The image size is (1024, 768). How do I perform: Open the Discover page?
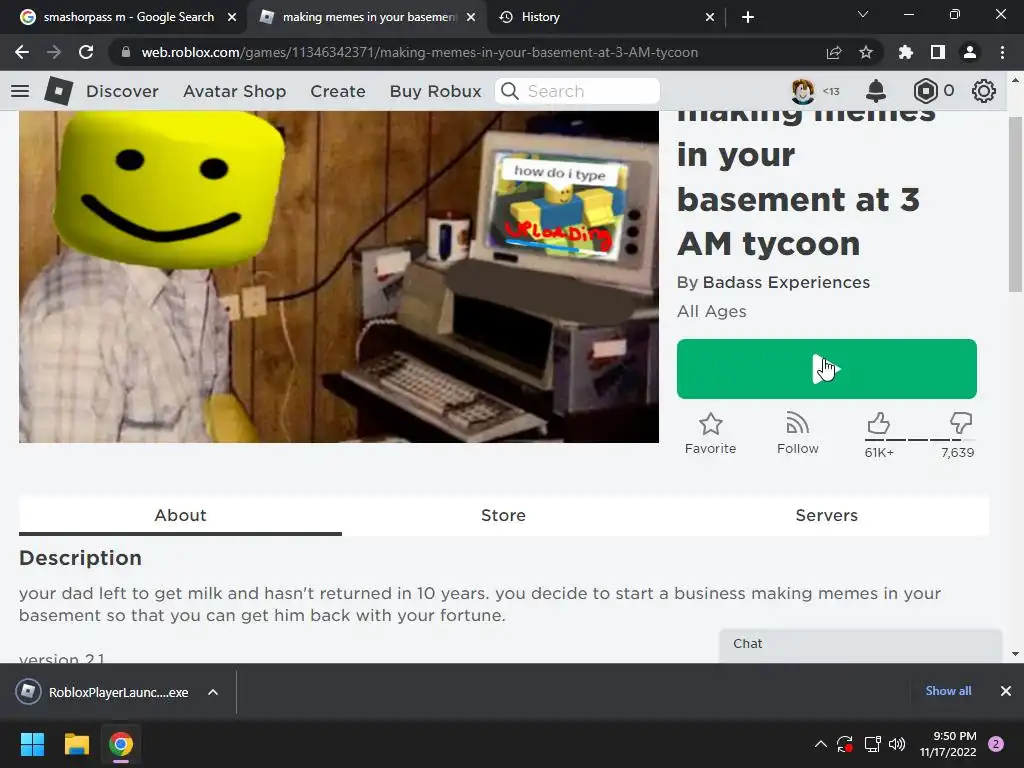pyautogui.click(x=122, y=91)
